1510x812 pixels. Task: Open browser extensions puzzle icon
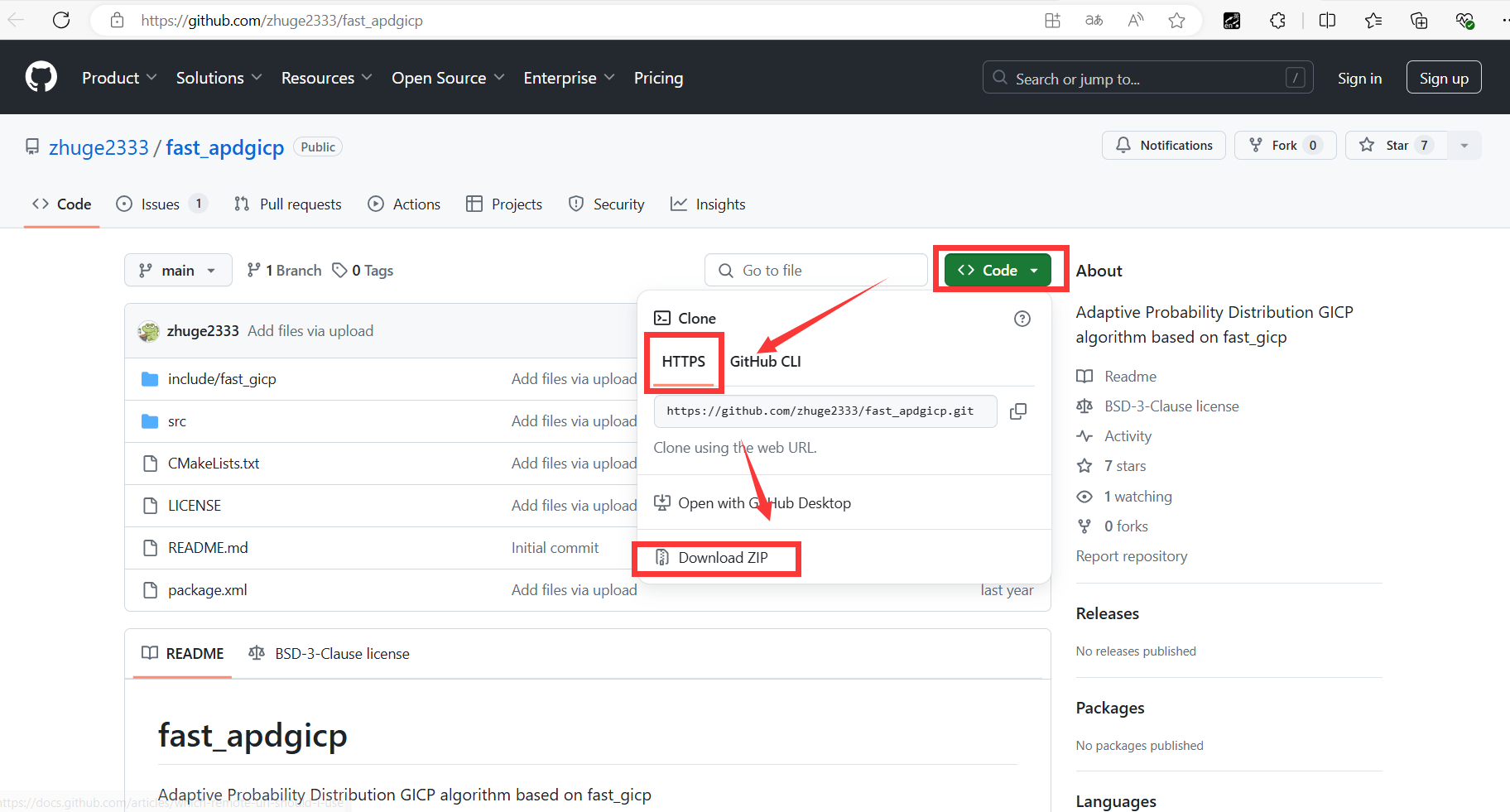tap(1277, 21)
